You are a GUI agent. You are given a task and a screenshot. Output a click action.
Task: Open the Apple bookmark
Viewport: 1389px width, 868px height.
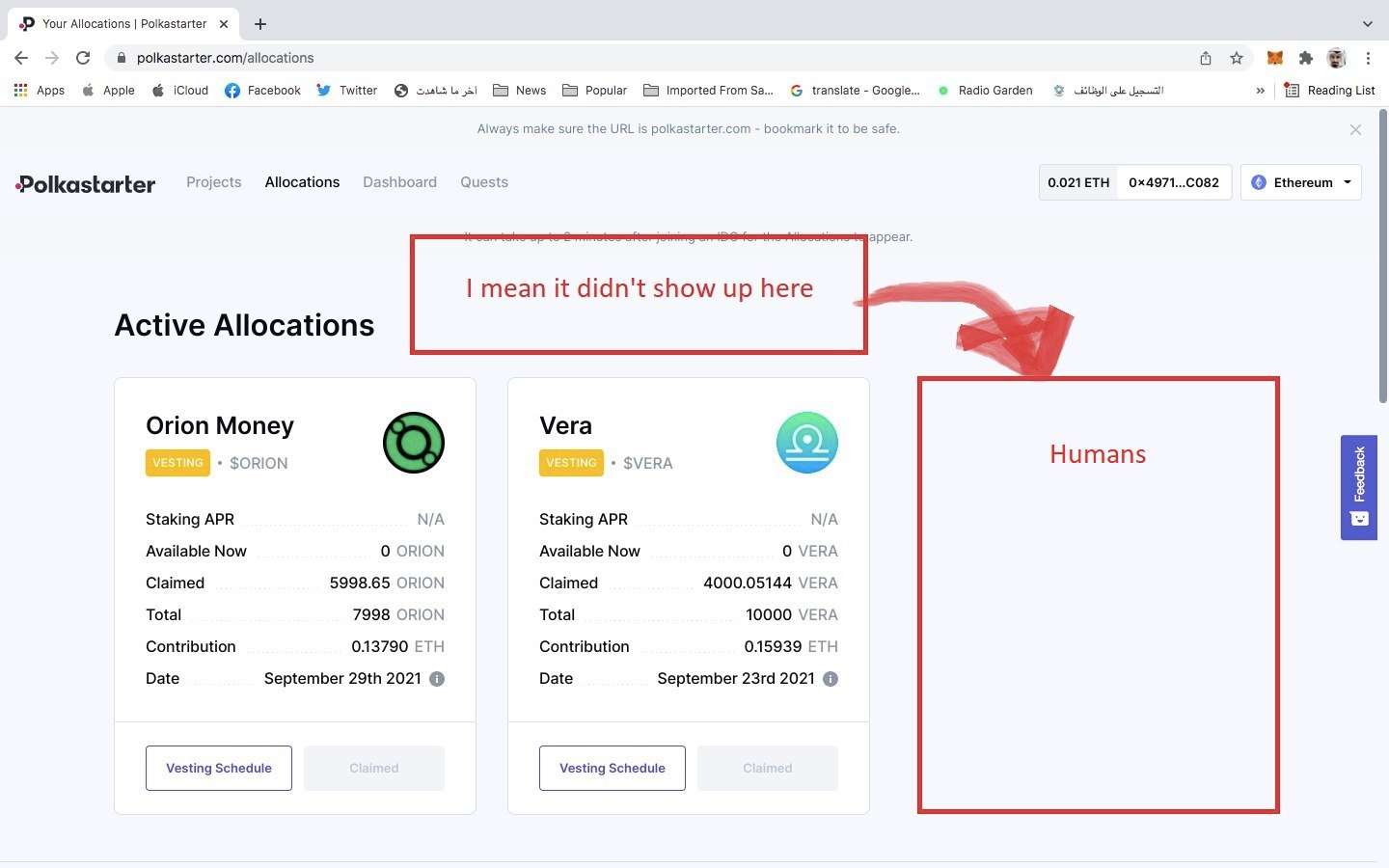coord(108,90)
